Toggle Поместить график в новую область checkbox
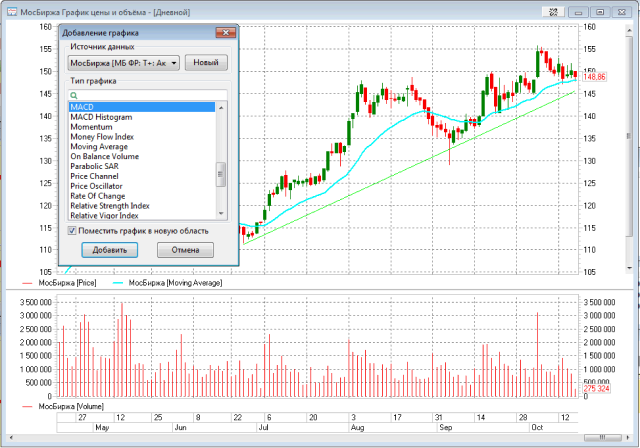 point(72,231)
